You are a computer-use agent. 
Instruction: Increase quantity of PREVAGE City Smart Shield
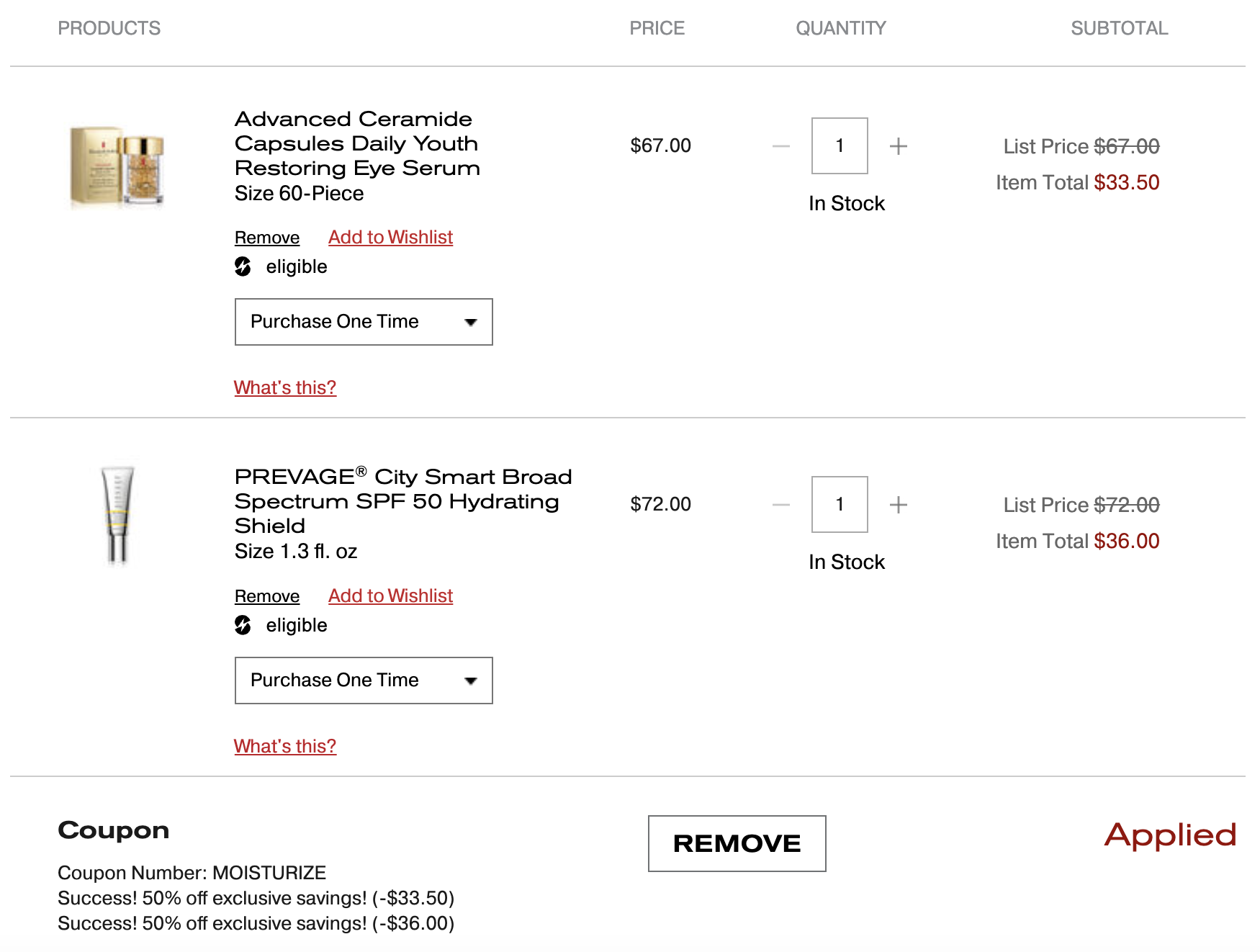tap(898, 505)
